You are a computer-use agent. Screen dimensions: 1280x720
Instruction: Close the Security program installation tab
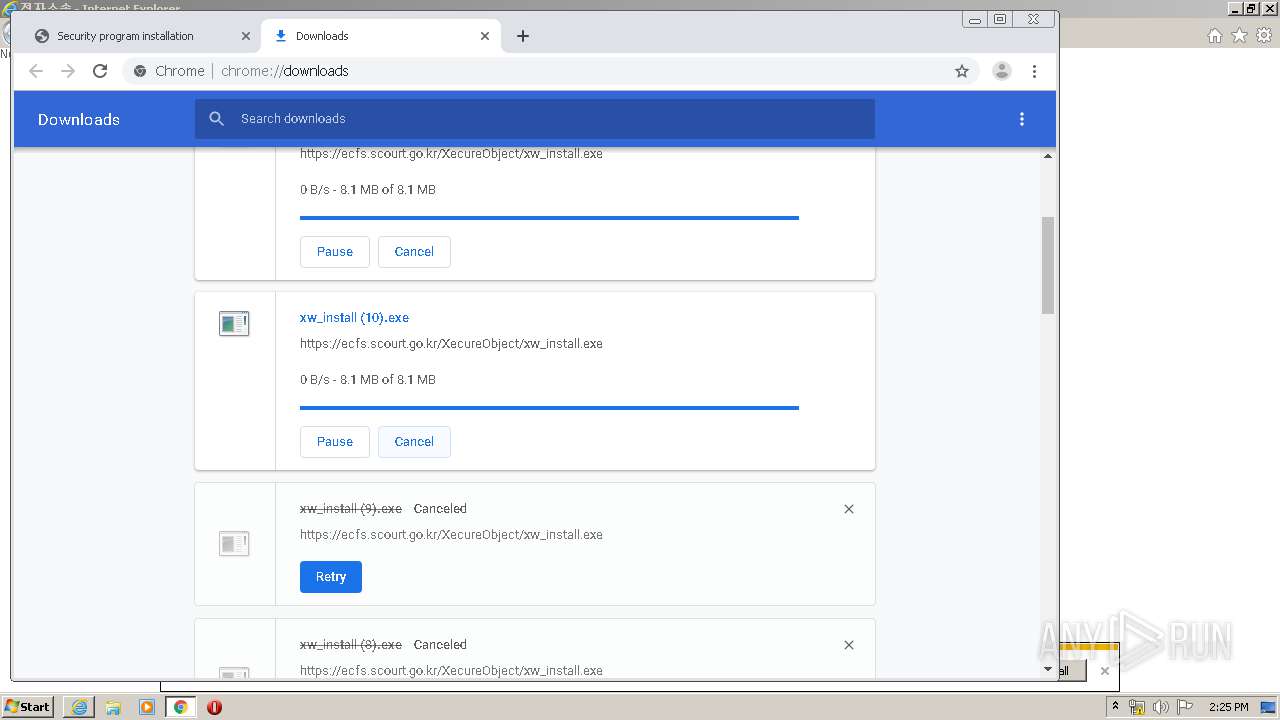245,36
